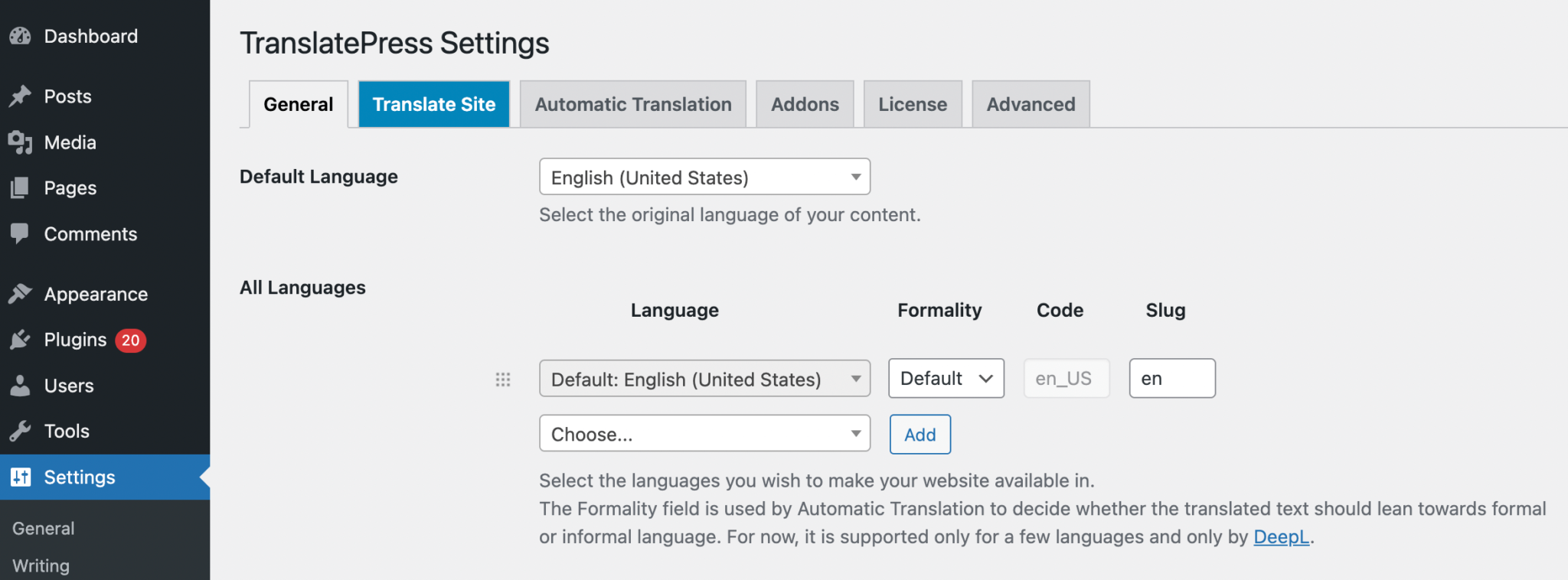Click text 'Select the original language of your content.'
The height and width of the screenshot is (580, 1568).
tap(730, 215)
